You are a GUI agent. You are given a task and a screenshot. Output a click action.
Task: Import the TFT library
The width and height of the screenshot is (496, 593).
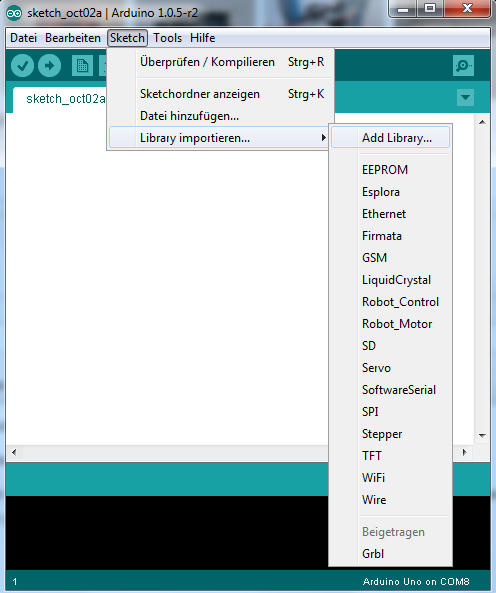point(391,455)
